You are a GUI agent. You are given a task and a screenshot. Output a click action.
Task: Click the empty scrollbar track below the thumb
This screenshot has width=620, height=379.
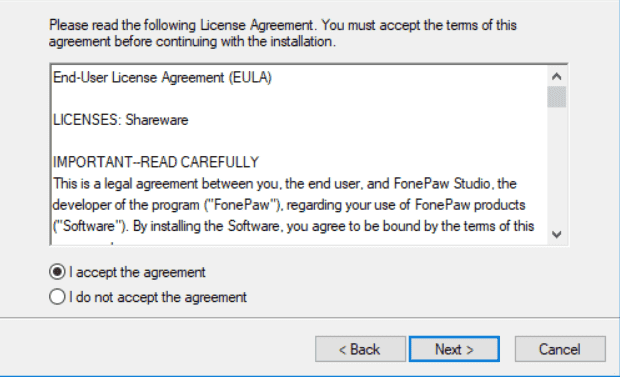556,166
